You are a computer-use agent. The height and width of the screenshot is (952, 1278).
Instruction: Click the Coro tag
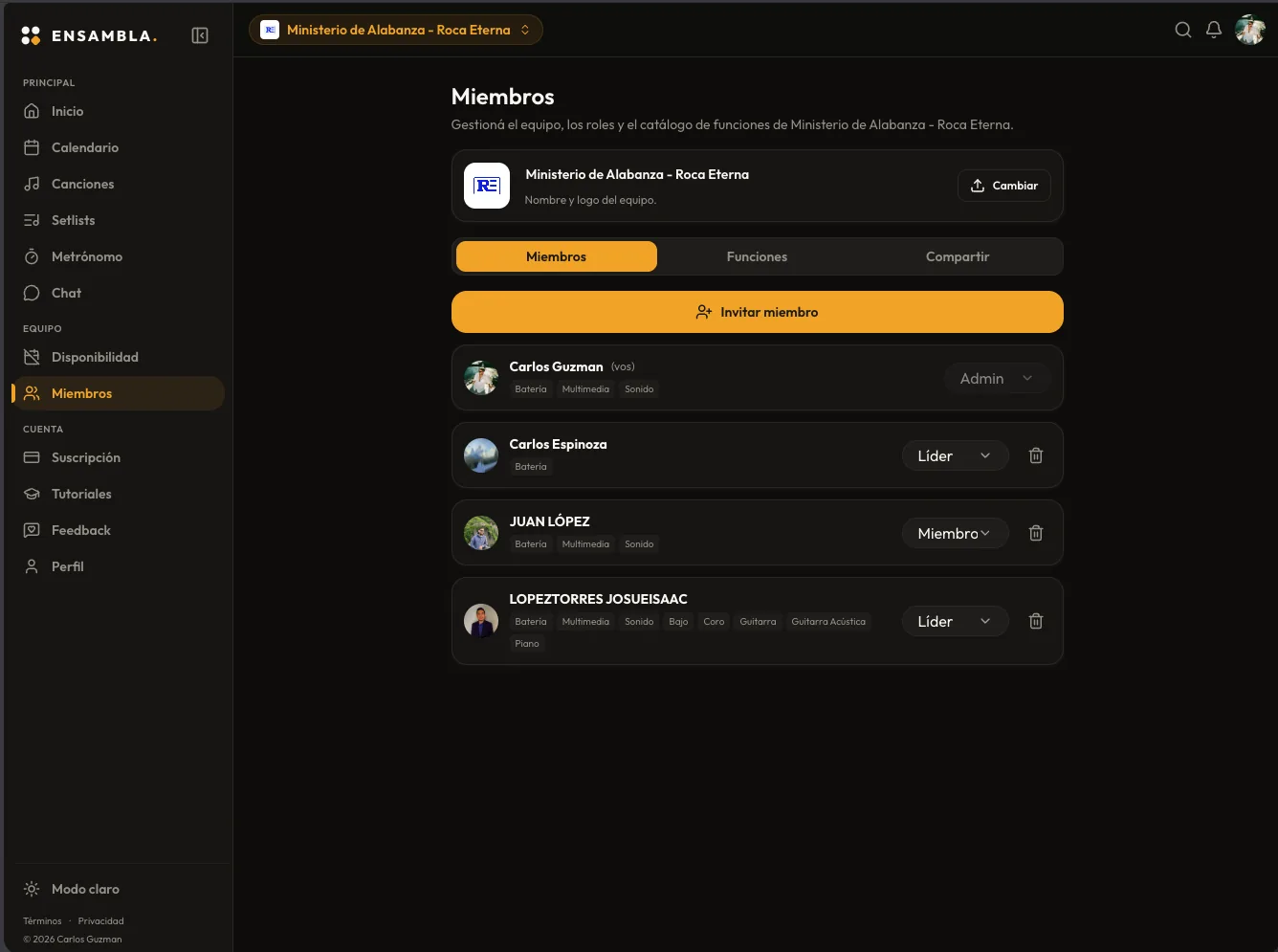click(714, 622)
